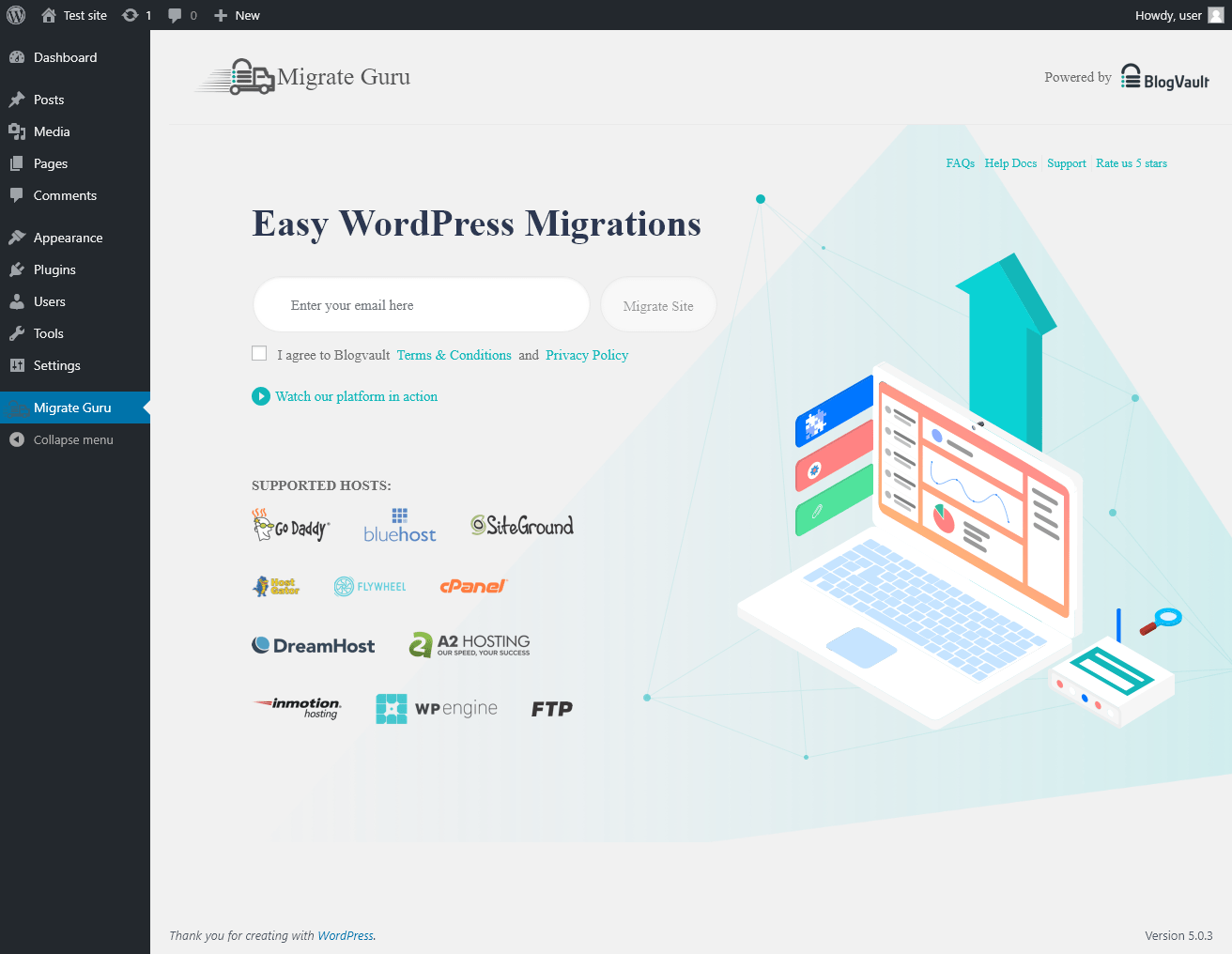Viewport: 1232px width, 954px height.
Task: Click the HostGator logo
Action: [276, 587]
